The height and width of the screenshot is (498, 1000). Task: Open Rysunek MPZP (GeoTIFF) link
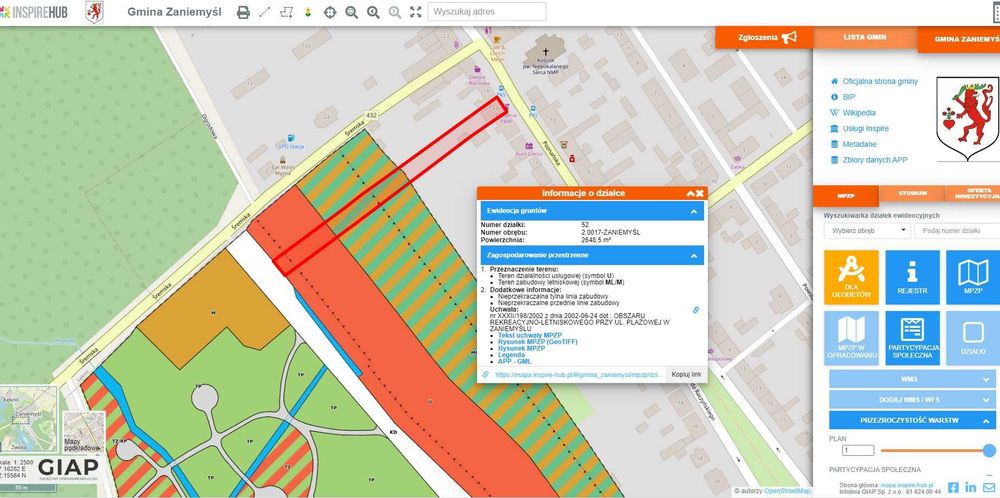pyautogui.click(x=537, y=342)
